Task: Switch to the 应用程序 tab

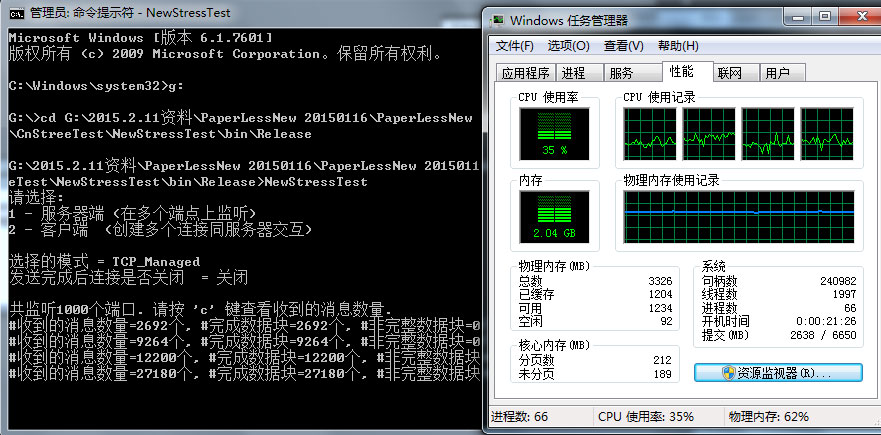Action: (525, 73)
